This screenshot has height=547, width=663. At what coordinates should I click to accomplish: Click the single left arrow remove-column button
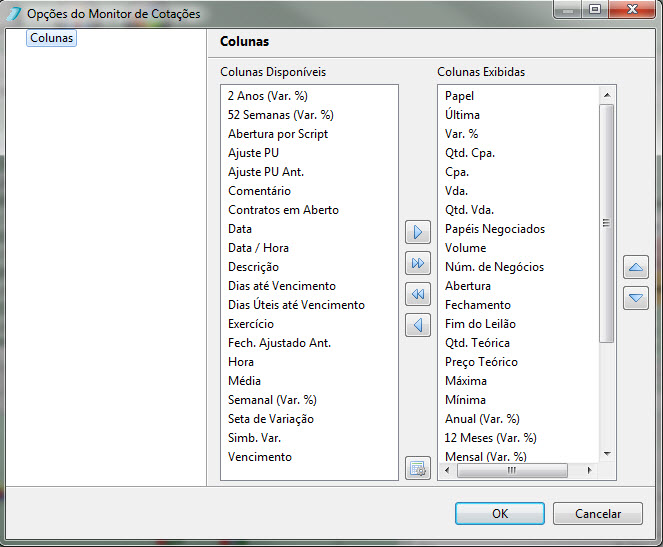click(x=418, y=325)
